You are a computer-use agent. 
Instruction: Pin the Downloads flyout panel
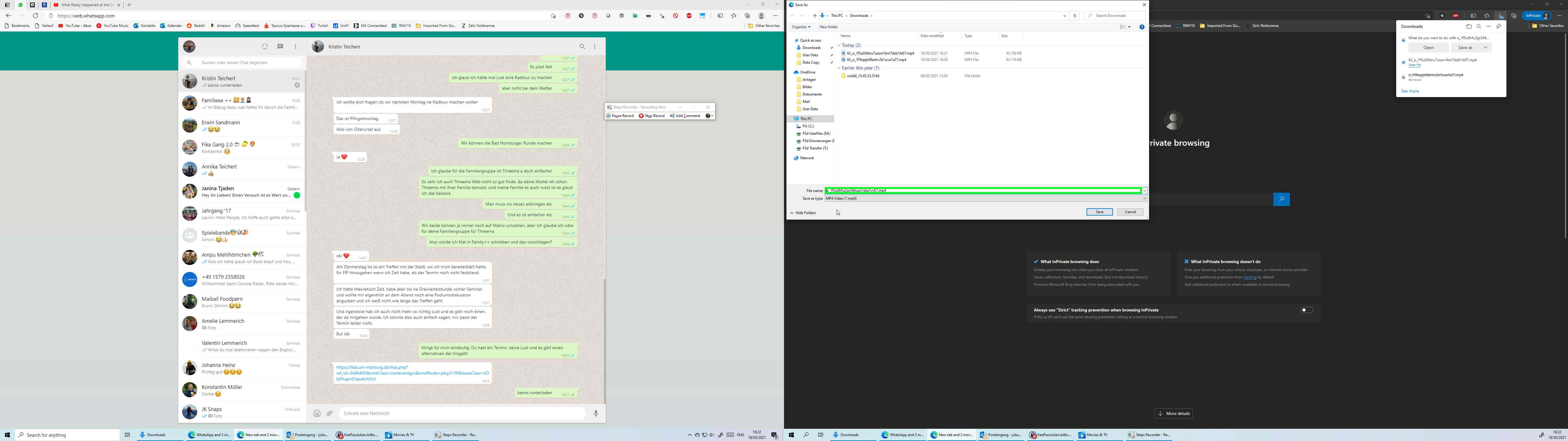coord(1498,26)
